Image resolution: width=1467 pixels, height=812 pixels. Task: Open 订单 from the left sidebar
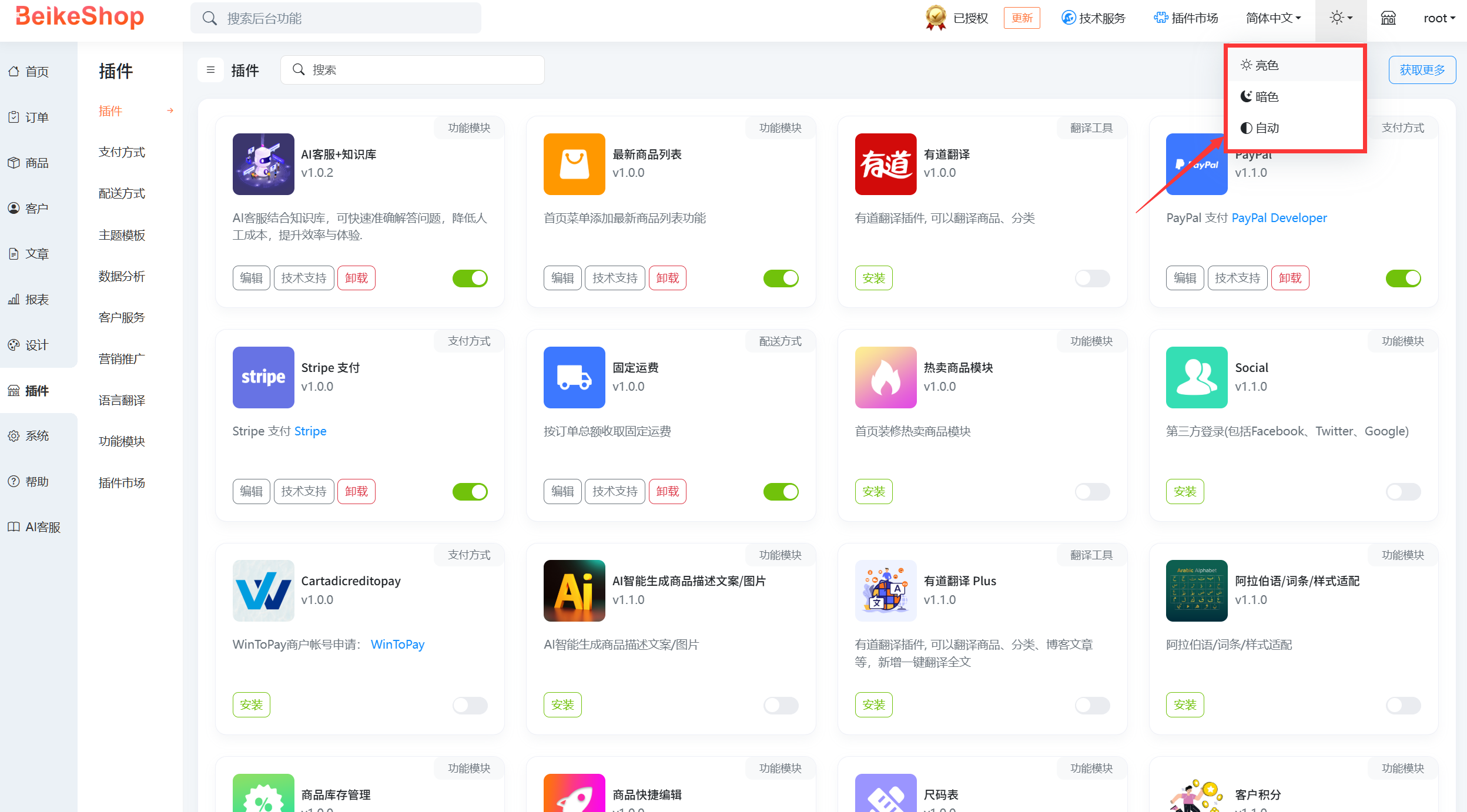tap(36, 117)
